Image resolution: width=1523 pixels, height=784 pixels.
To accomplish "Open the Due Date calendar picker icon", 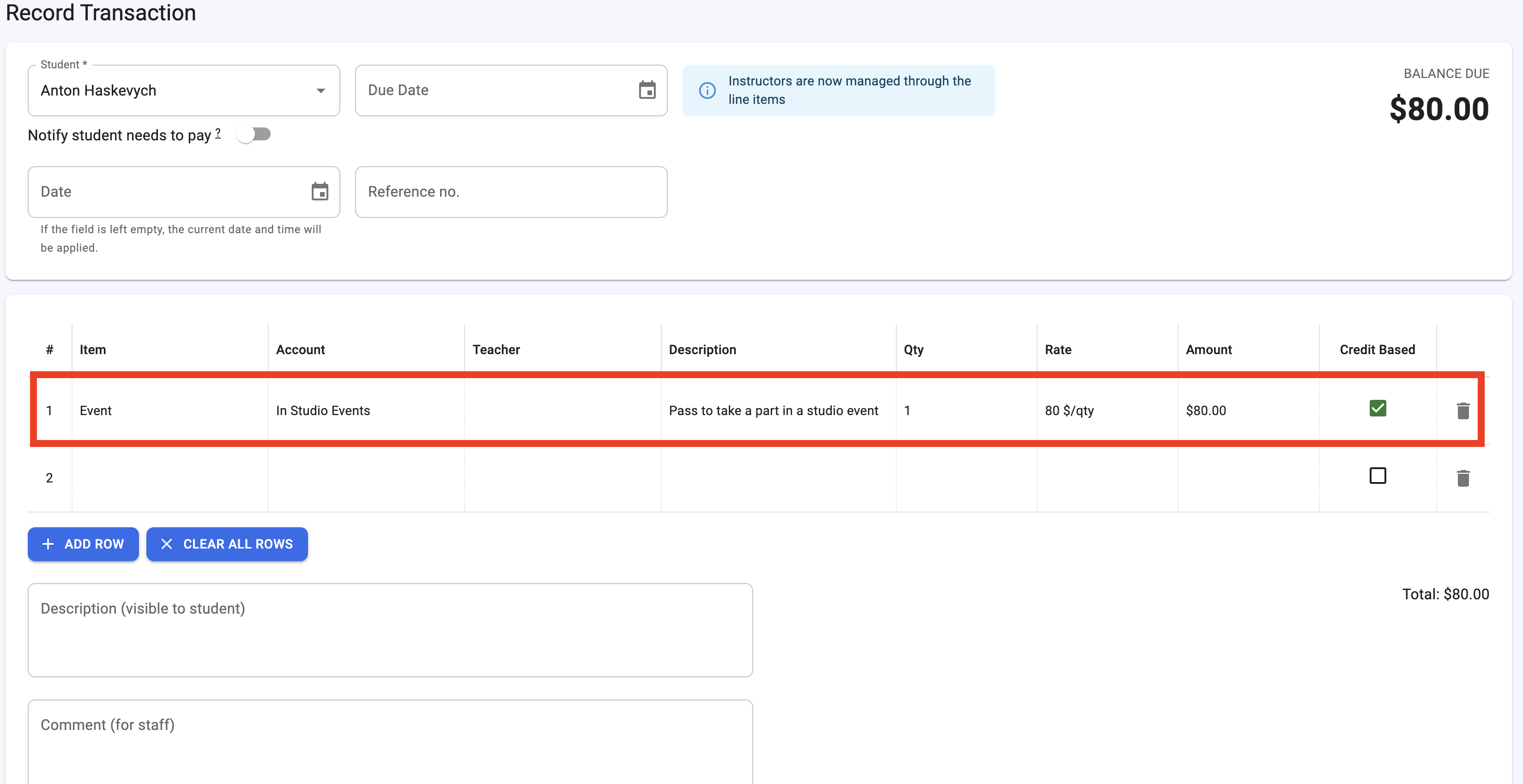I will tap(647, 90).
